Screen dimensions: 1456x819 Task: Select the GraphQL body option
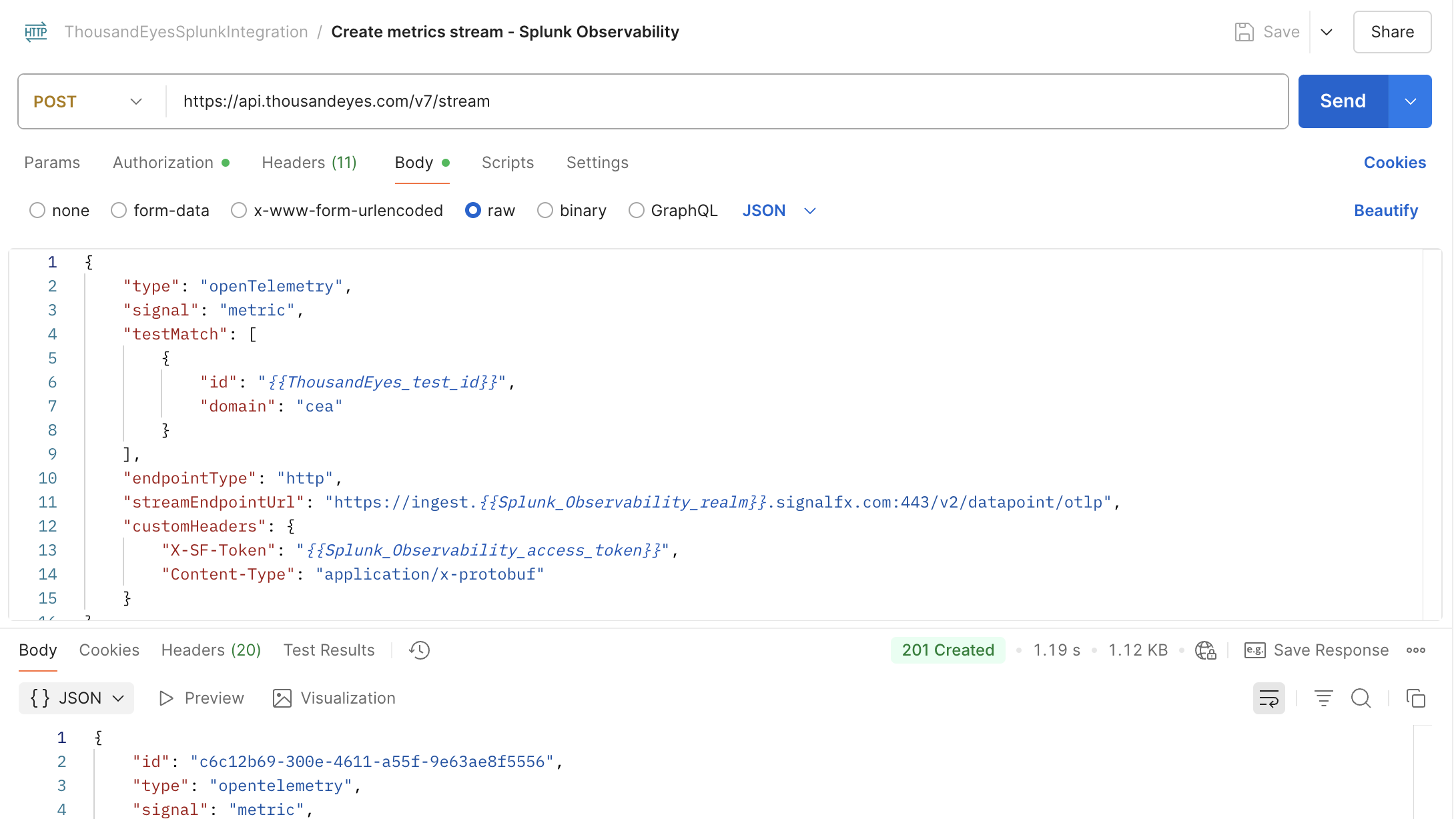click(637, 211)
